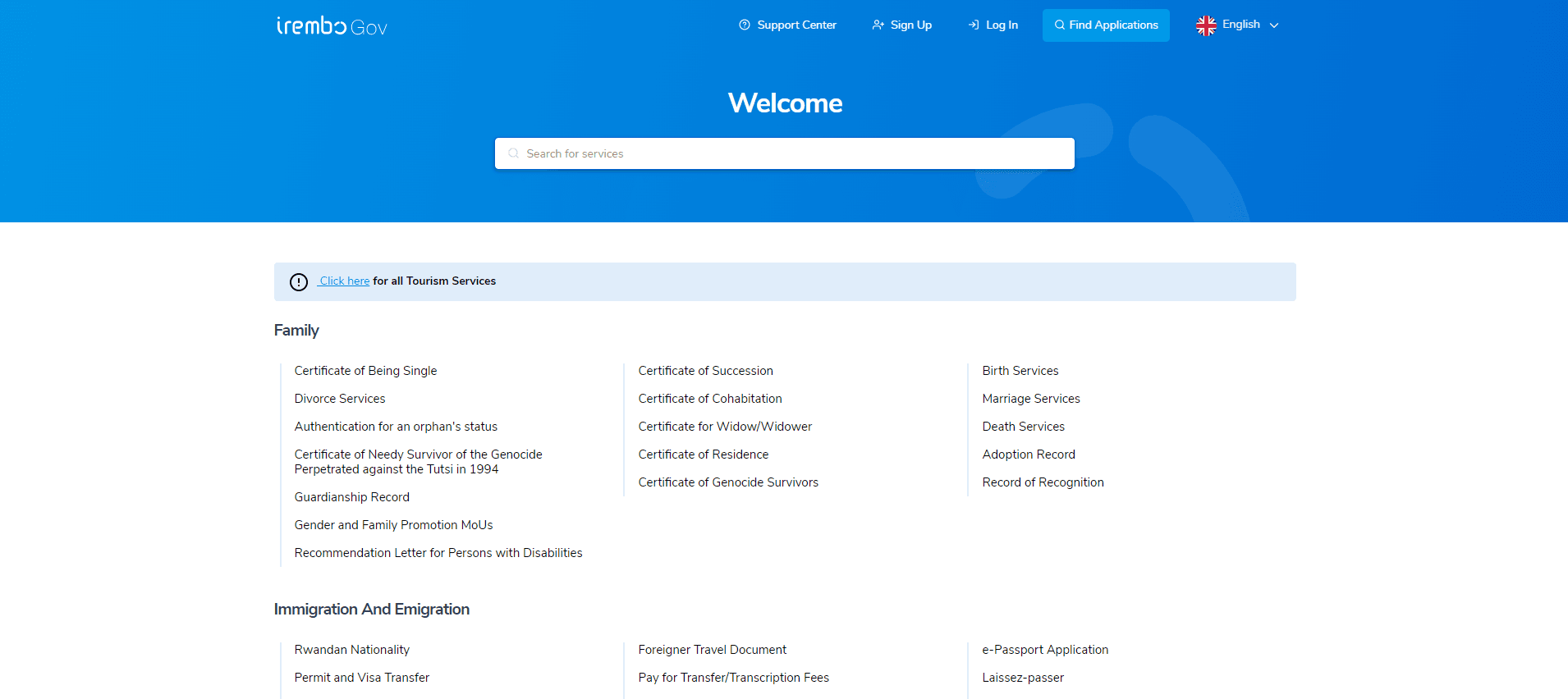Open Guardianship Record
The width and height of the screenshot is (1568, 699).
(x=351, y=497)
